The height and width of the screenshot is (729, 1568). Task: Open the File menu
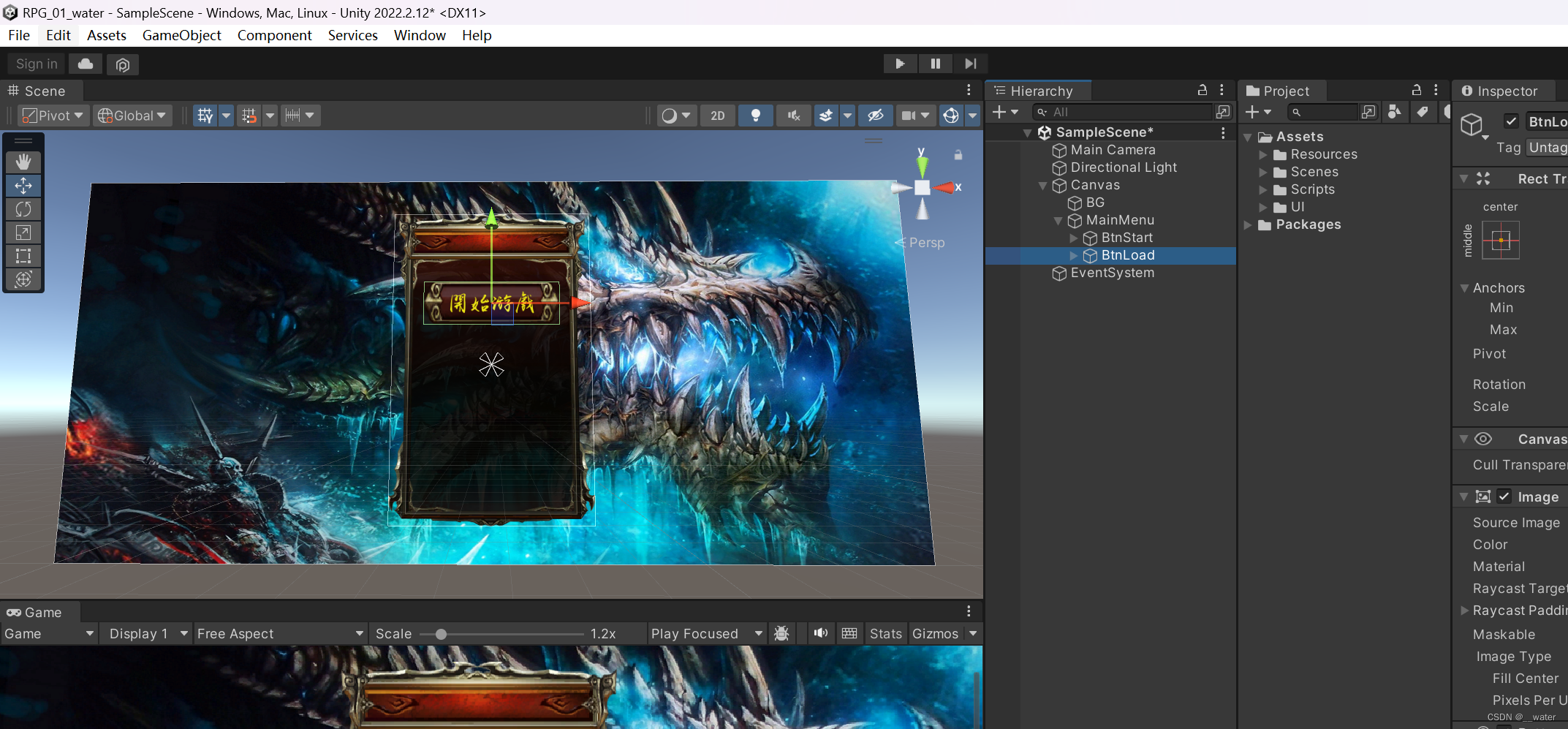19,35
